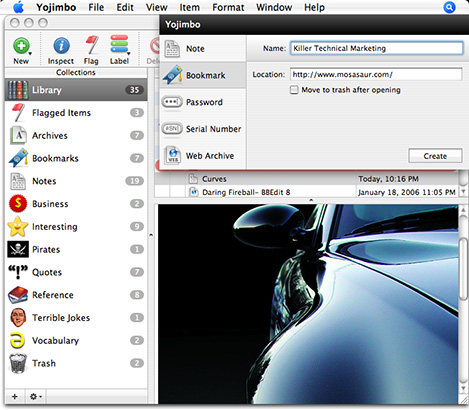Select the Terrible Jokes collection
This screenshot has height=410, width=469.
coord(76,318)
